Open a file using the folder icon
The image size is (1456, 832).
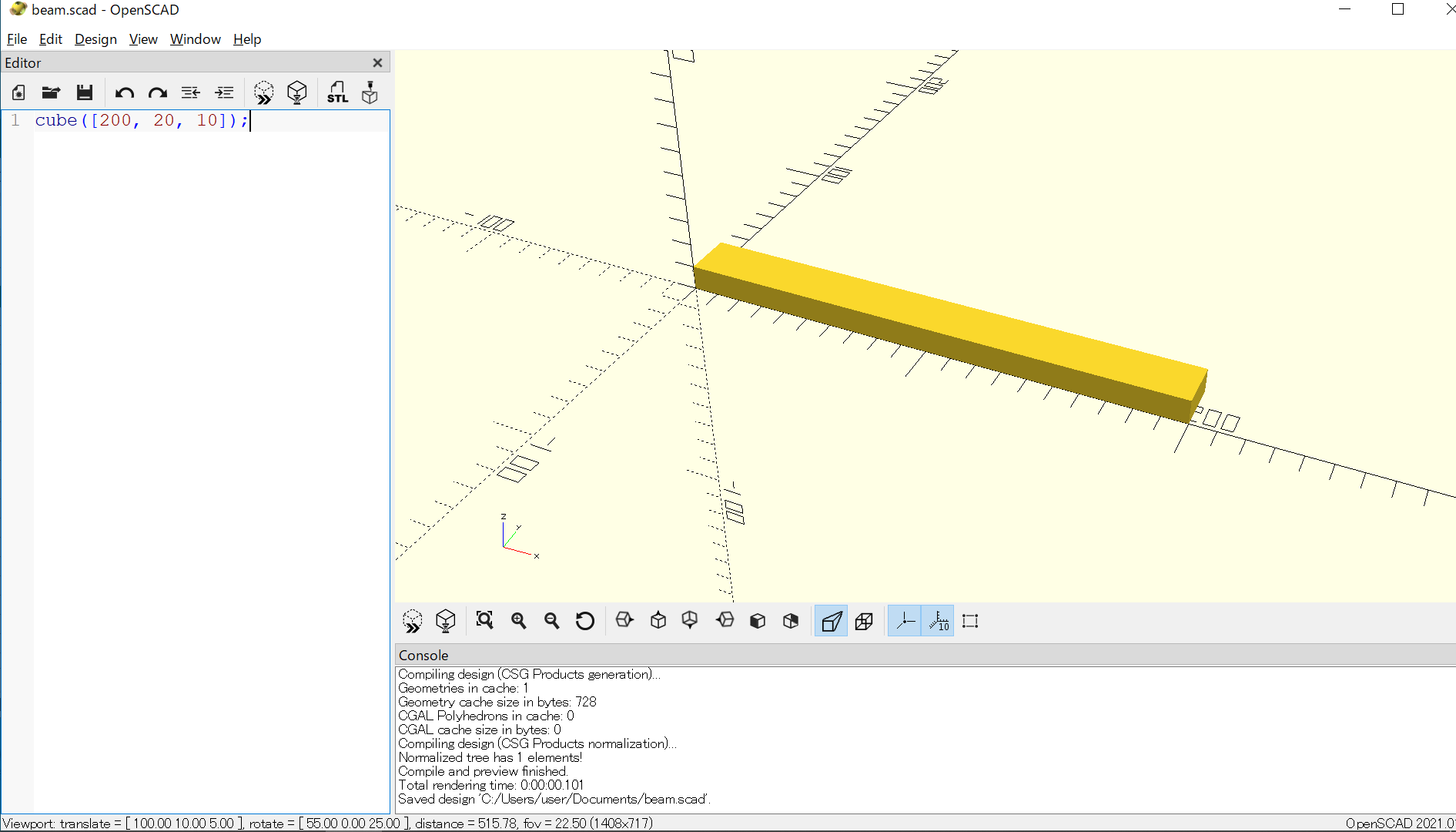pos(51,93)
